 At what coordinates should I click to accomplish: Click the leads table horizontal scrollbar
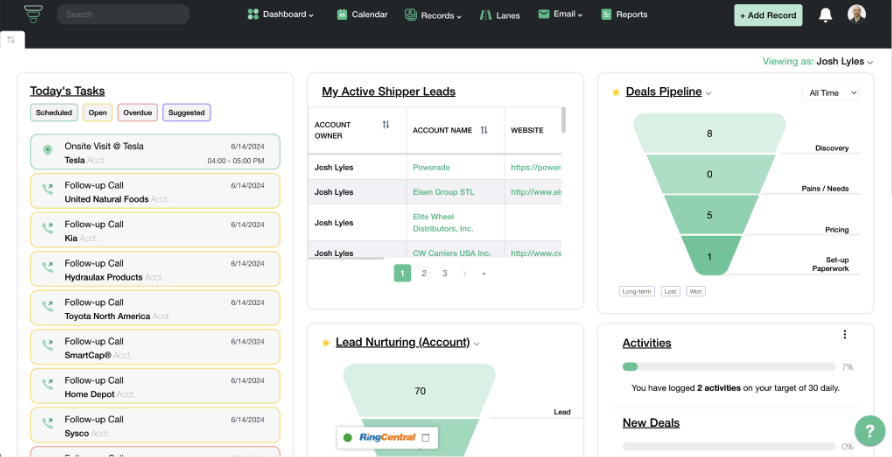click(x=346, y=258)
